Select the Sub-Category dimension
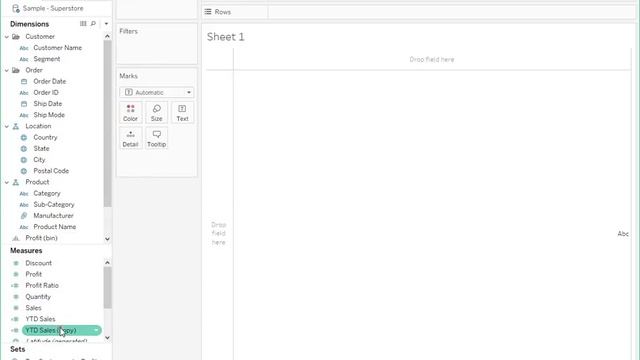640x360 pixels. [x=54, y=204]
